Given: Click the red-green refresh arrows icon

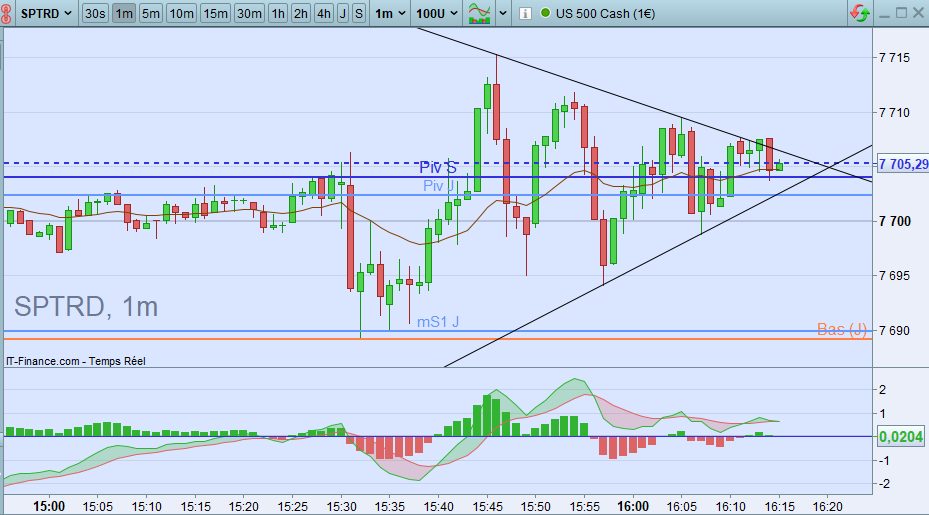Looking at the screenshot, I should [860, 13].
